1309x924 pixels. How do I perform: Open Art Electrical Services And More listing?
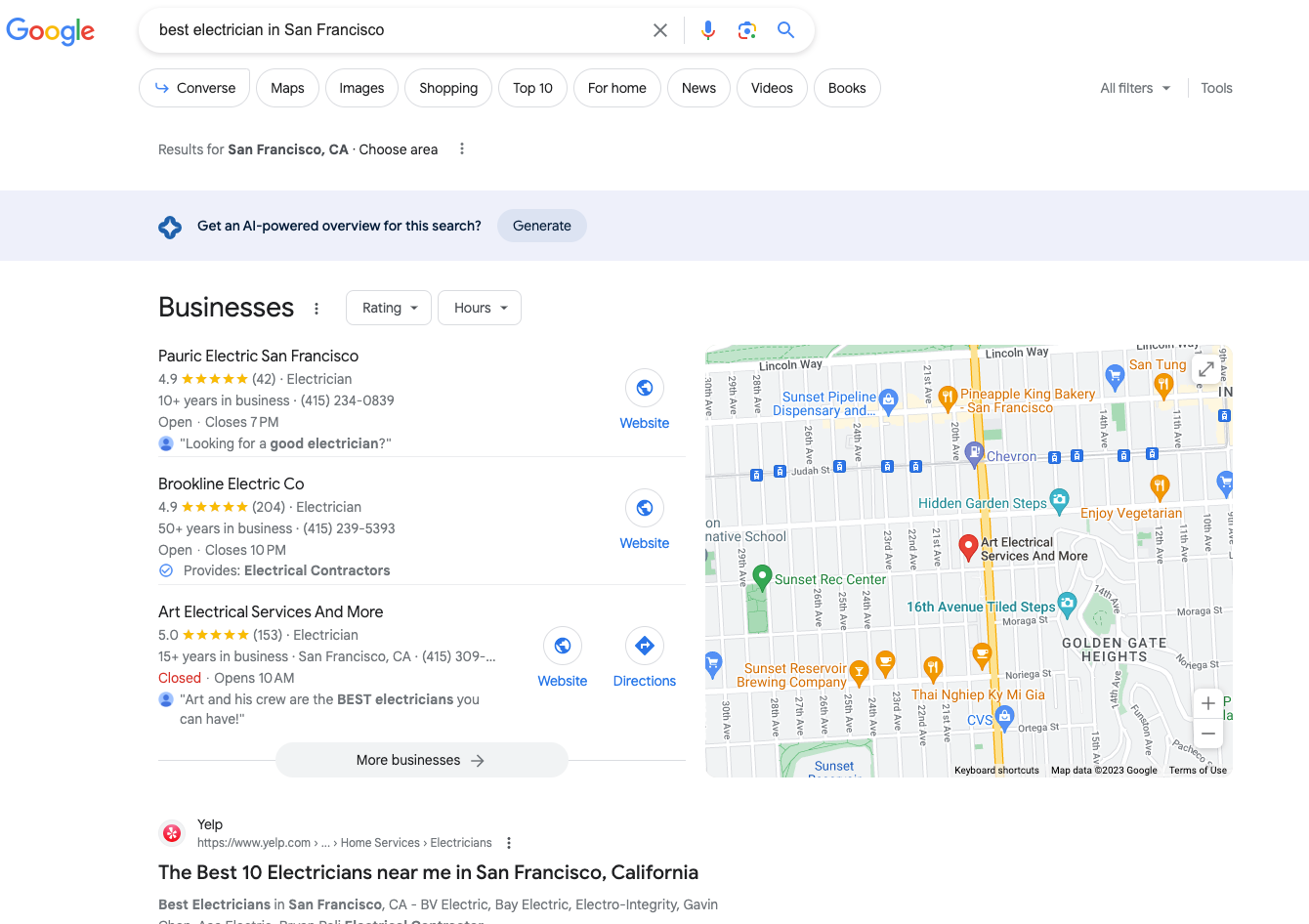(271, 612)
